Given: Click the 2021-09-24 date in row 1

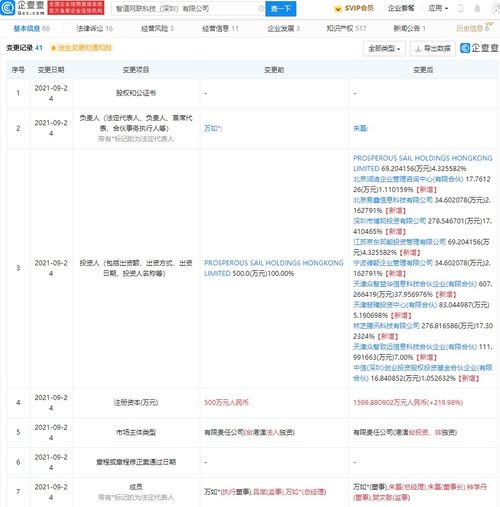Looking at the screenshot, I should tap(51, 93).
